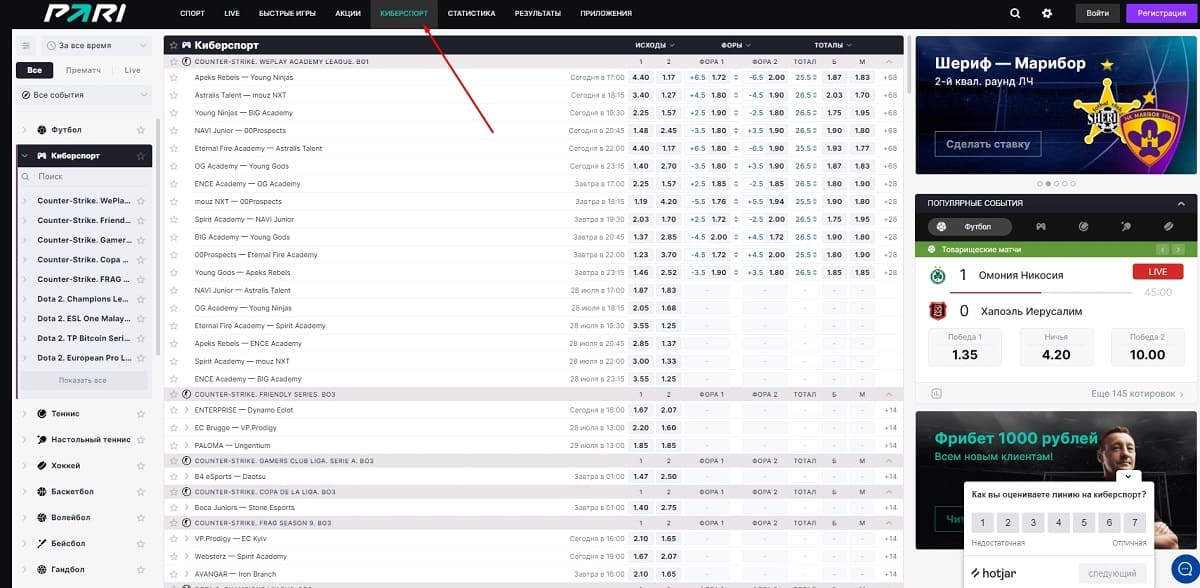Viewport: 1200px width, 588px height.
Task: Open the ФОРЫ column dropdown
Action: click(x=736, y=45)
